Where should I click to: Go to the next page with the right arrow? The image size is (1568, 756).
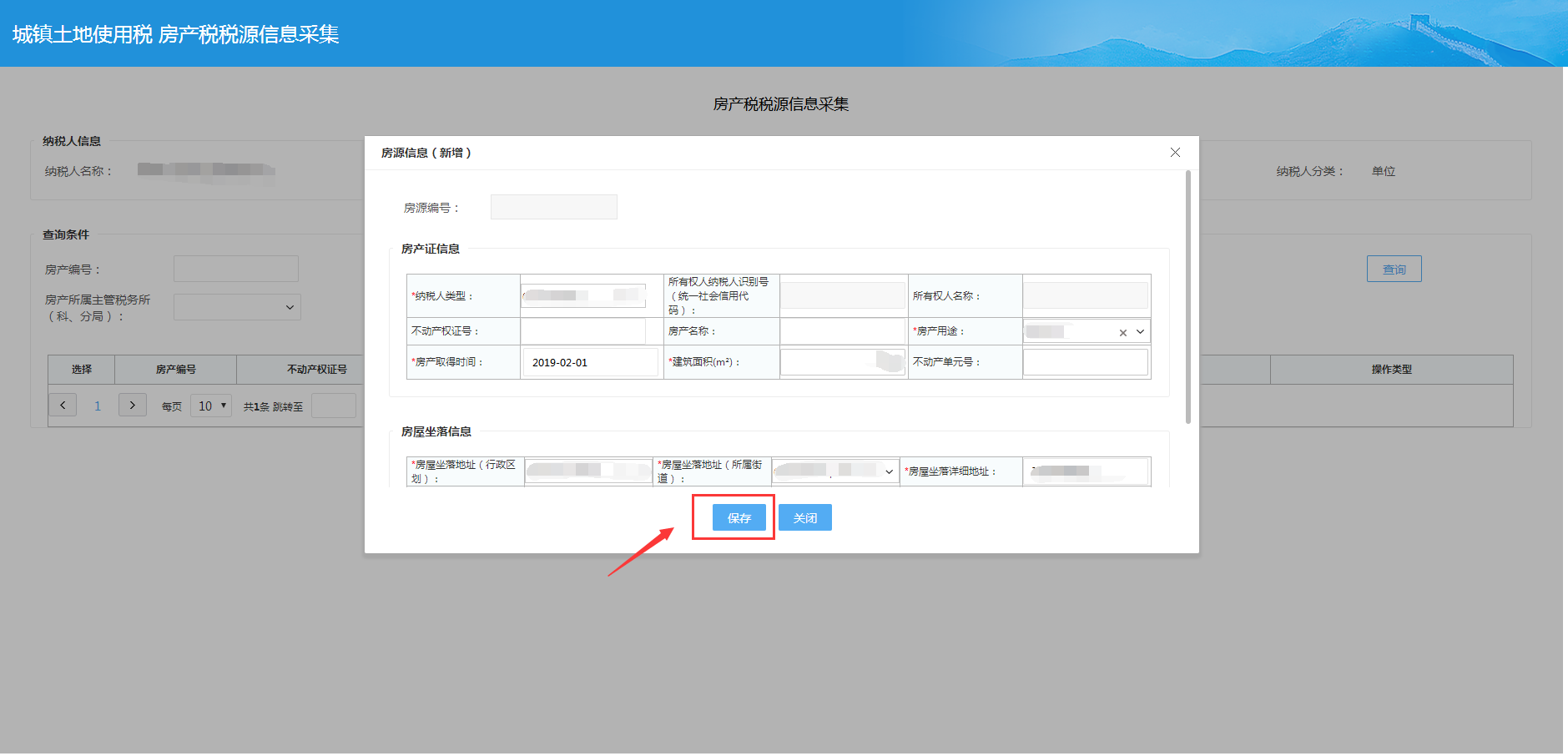[132, 404]
